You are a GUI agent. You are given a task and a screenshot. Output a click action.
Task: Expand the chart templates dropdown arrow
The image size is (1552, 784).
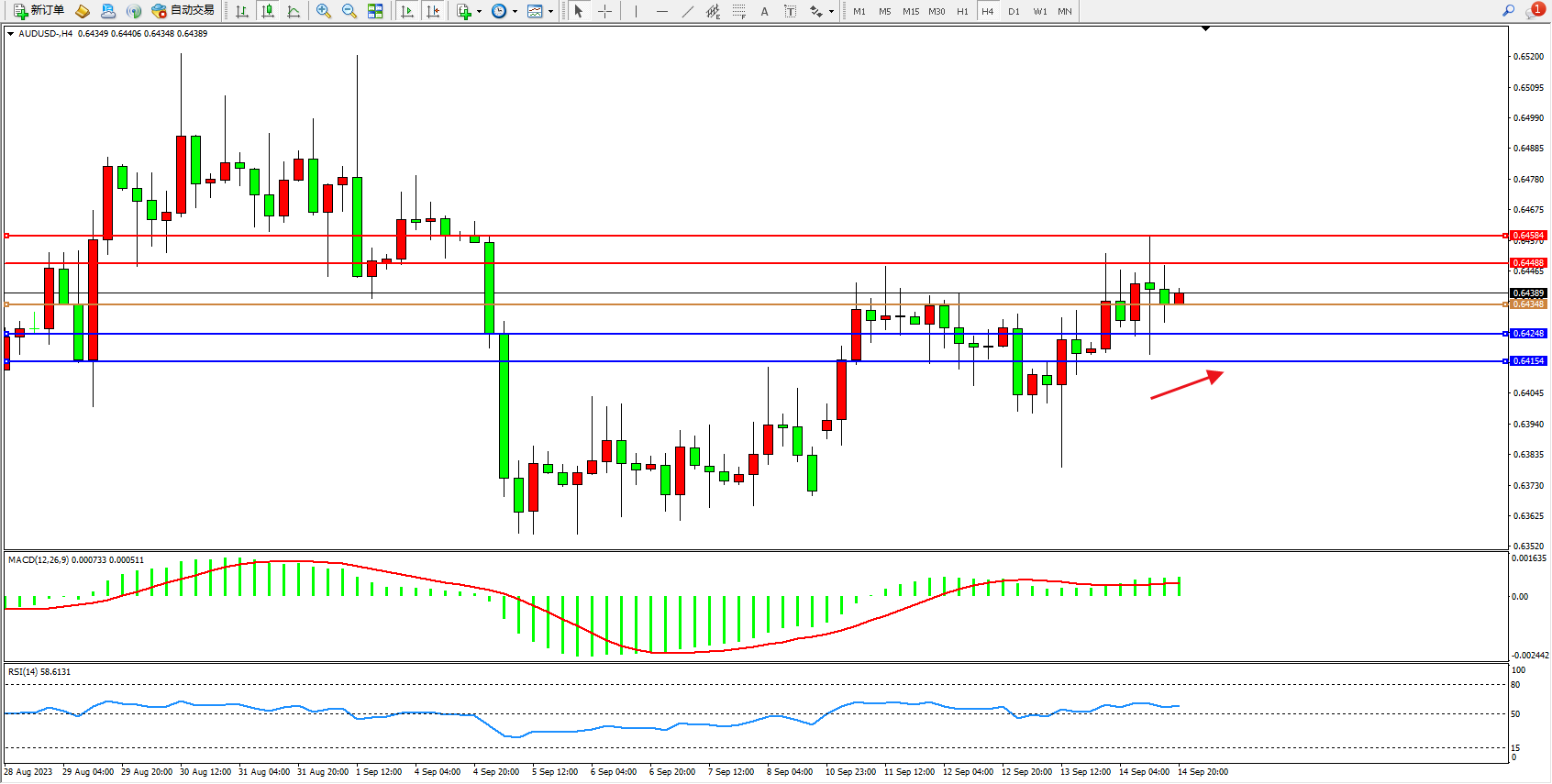pos(550,12)
